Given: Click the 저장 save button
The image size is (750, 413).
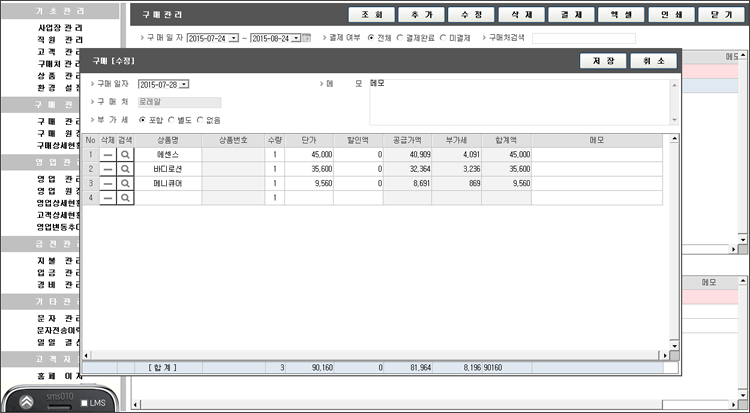Looking at the screenshot, I should coord(603,61).
